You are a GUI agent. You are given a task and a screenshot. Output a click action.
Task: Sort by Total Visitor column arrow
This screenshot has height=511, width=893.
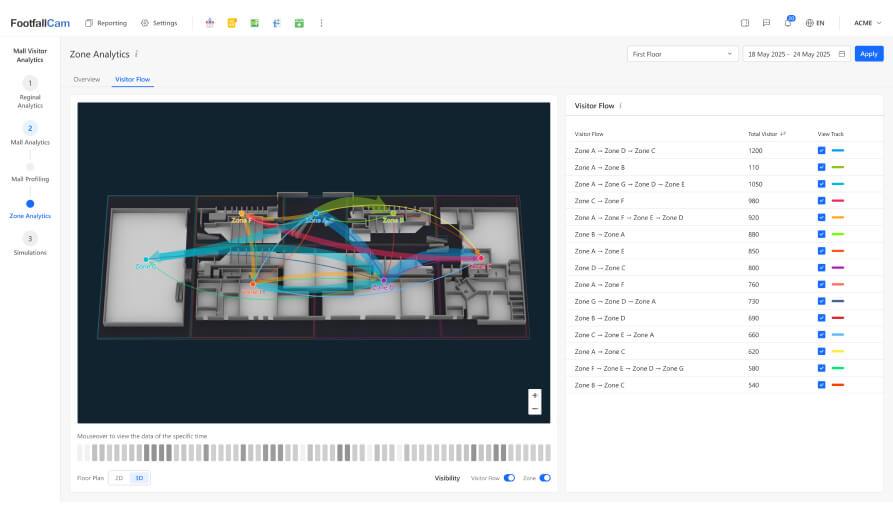click(x=783, y=134)
